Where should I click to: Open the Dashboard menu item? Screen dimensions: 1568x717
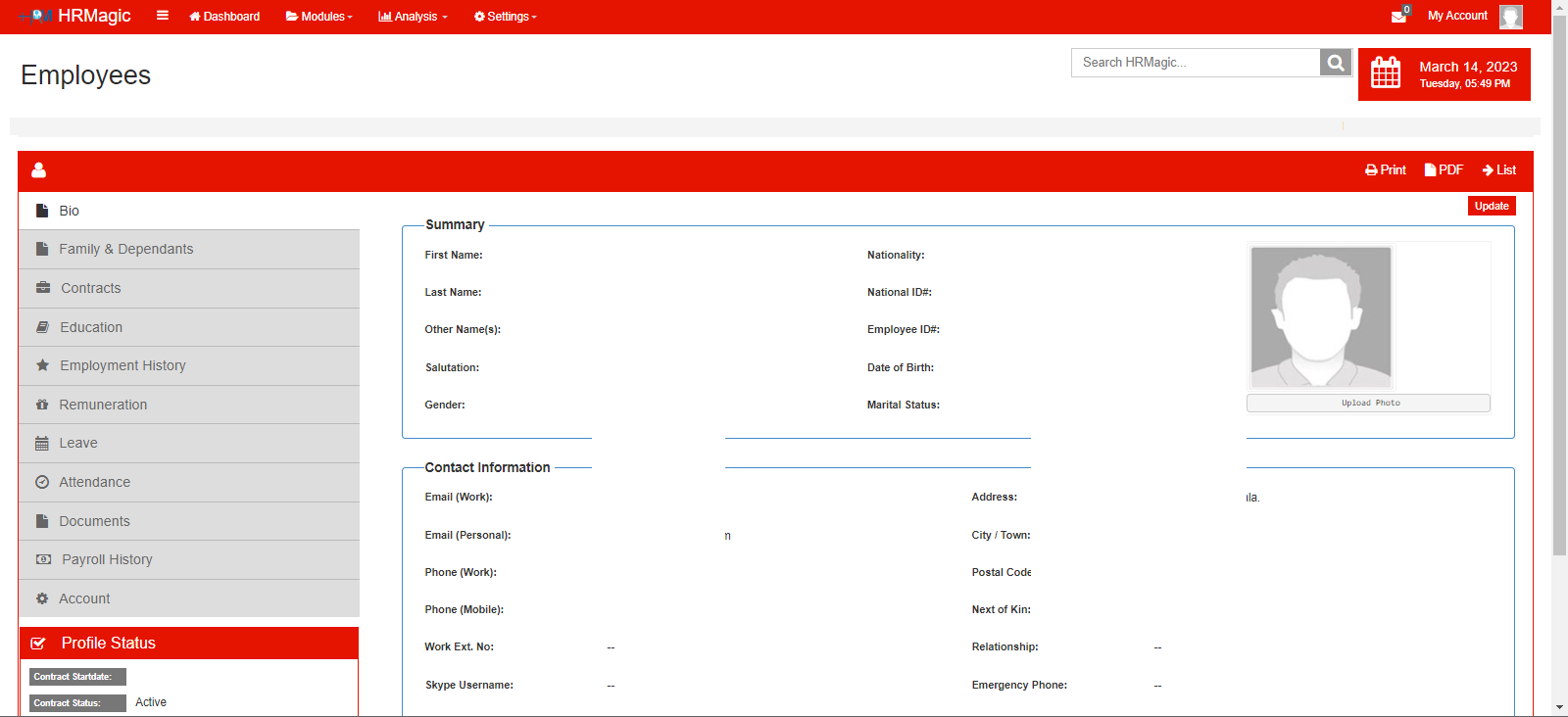(224, 17)
